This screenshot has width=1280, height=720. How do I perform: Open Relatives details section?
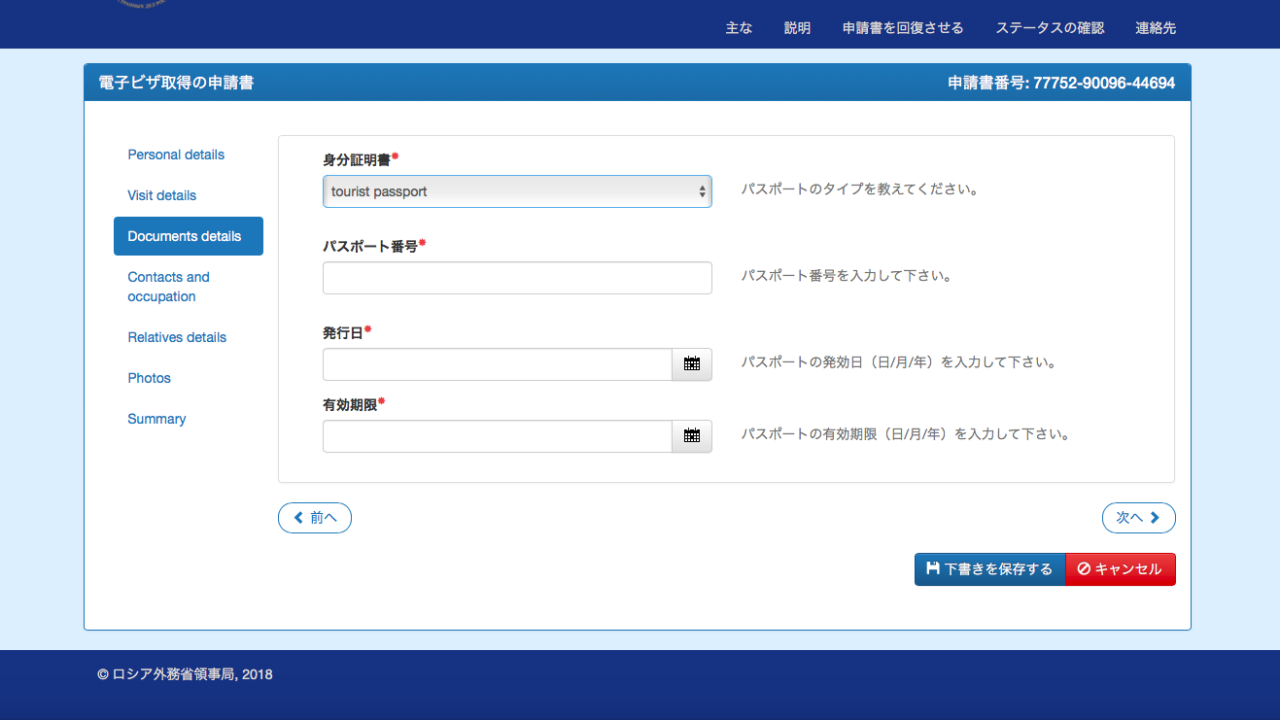click(x=177, y=338)
